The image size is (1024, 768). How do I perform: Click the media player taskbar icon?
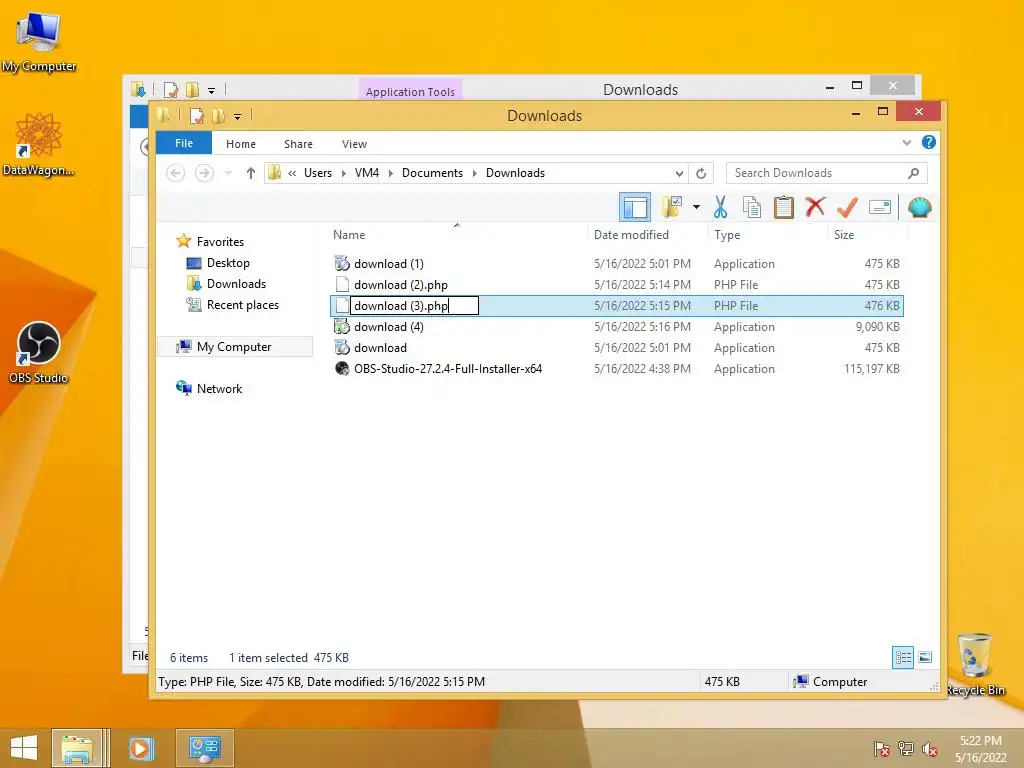pyautogui.click(x=140, y=748)
